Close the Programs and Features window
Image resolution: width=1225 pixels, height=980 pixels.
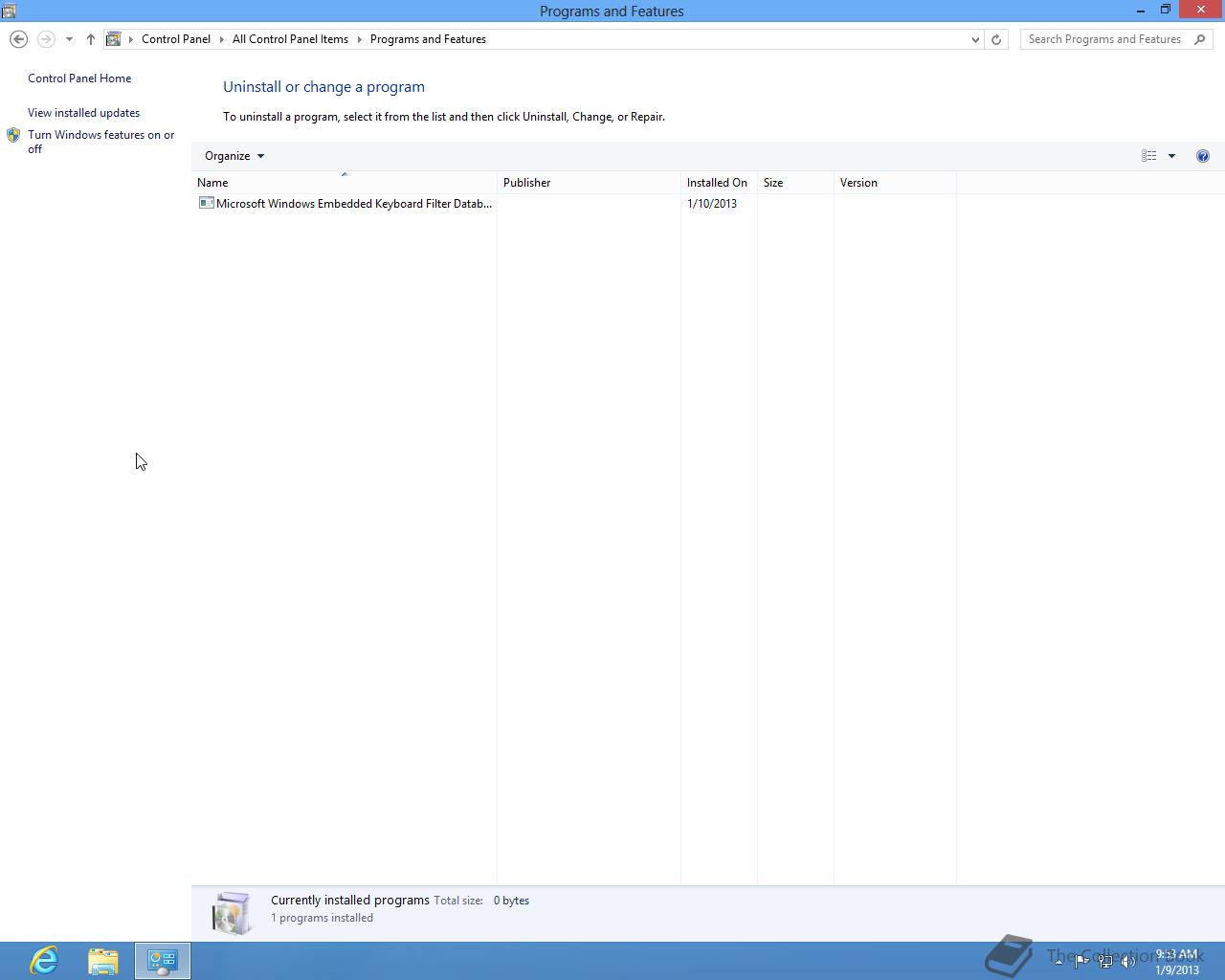pyautogui.click(x=1201, y=11)
